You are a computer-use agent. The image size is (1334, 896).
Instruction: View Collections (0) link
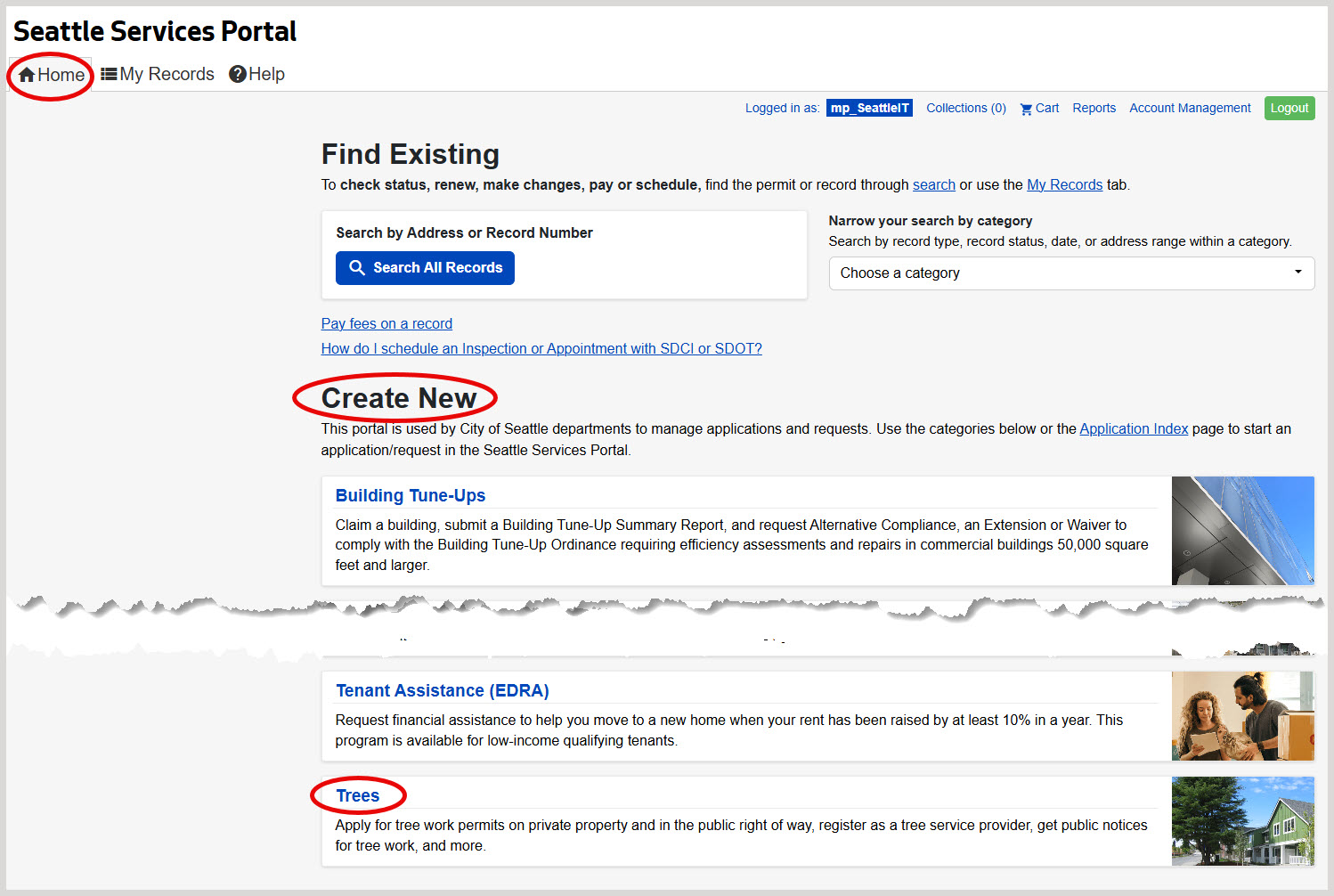coord(965,108)
